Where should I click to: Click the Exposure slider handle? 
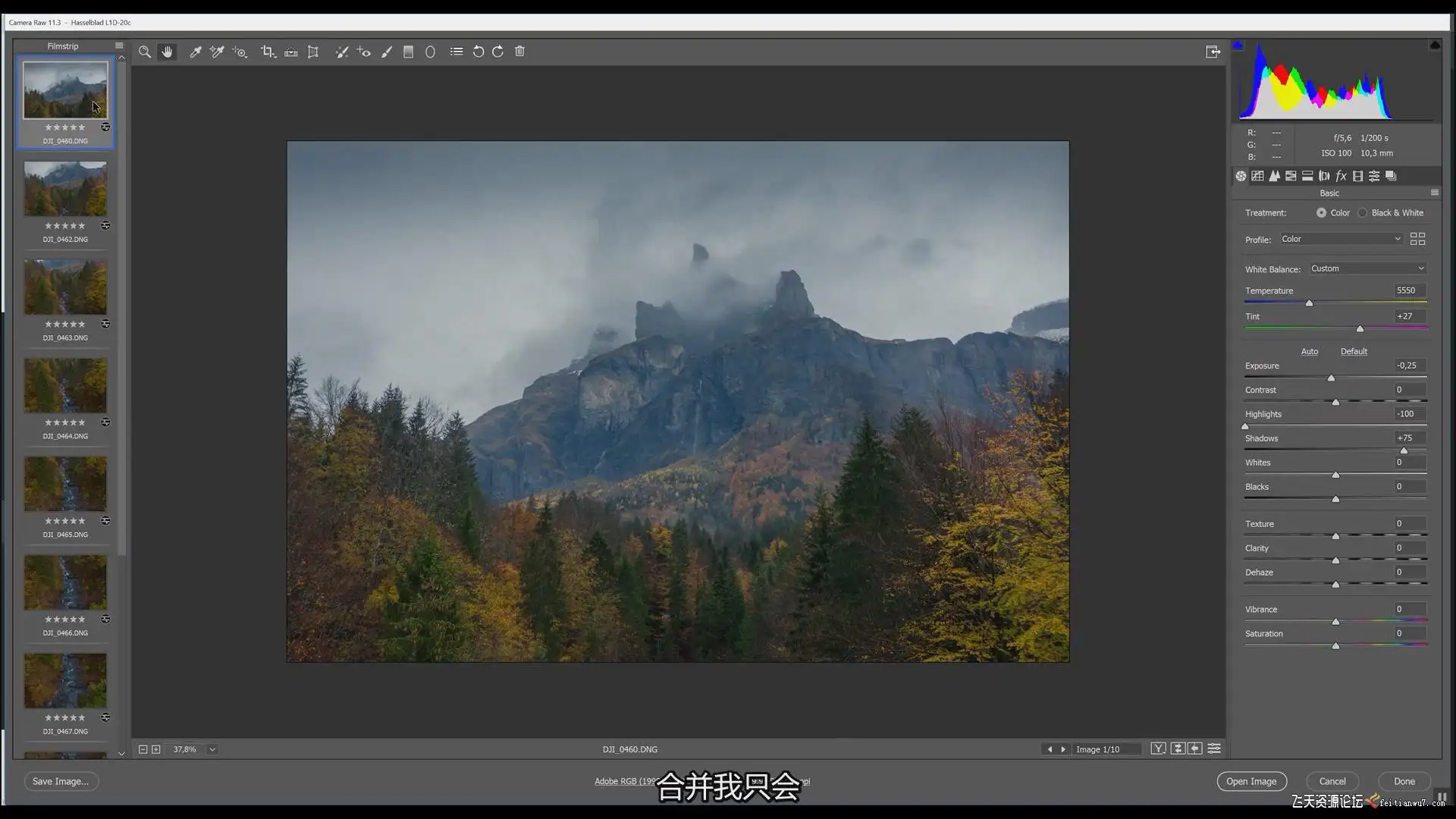pos(1331,378)
